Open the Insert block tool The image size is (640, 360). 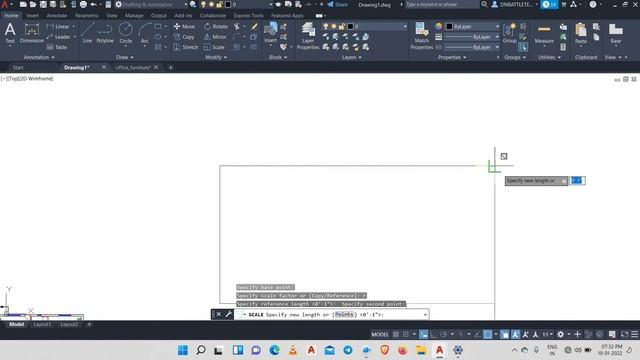(x=270, y=33)
